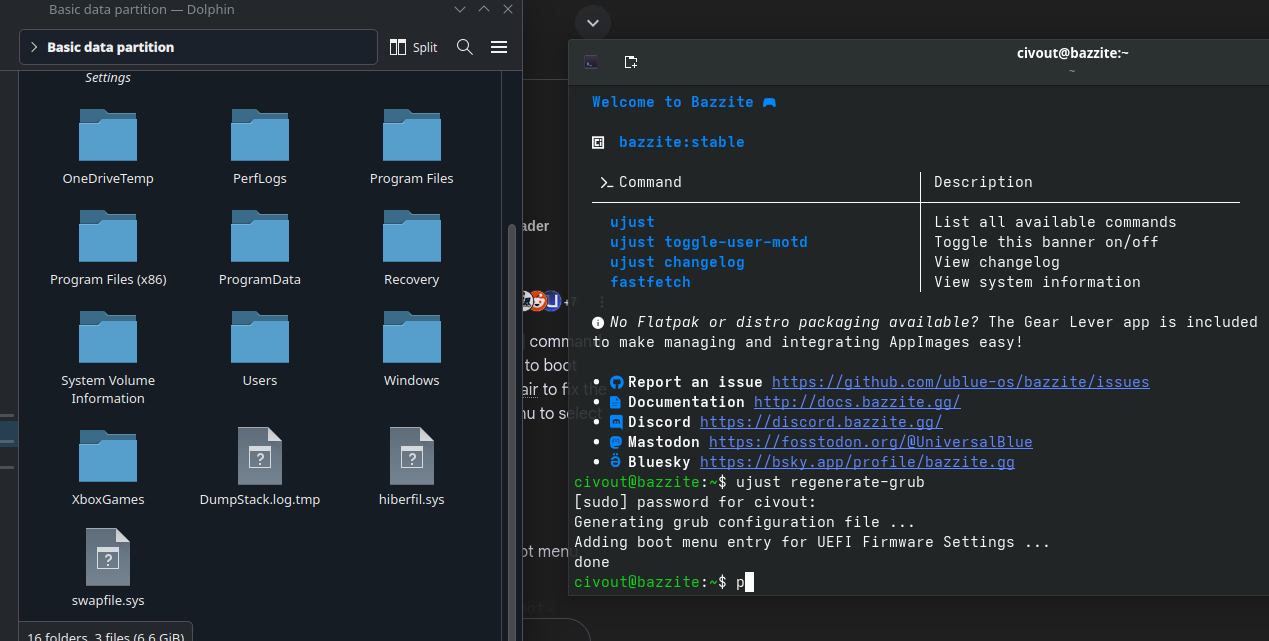Click the "ujust toggle-user-motd" command text
This screenshot has height=641, width=1269.
[x=709, y=242]
